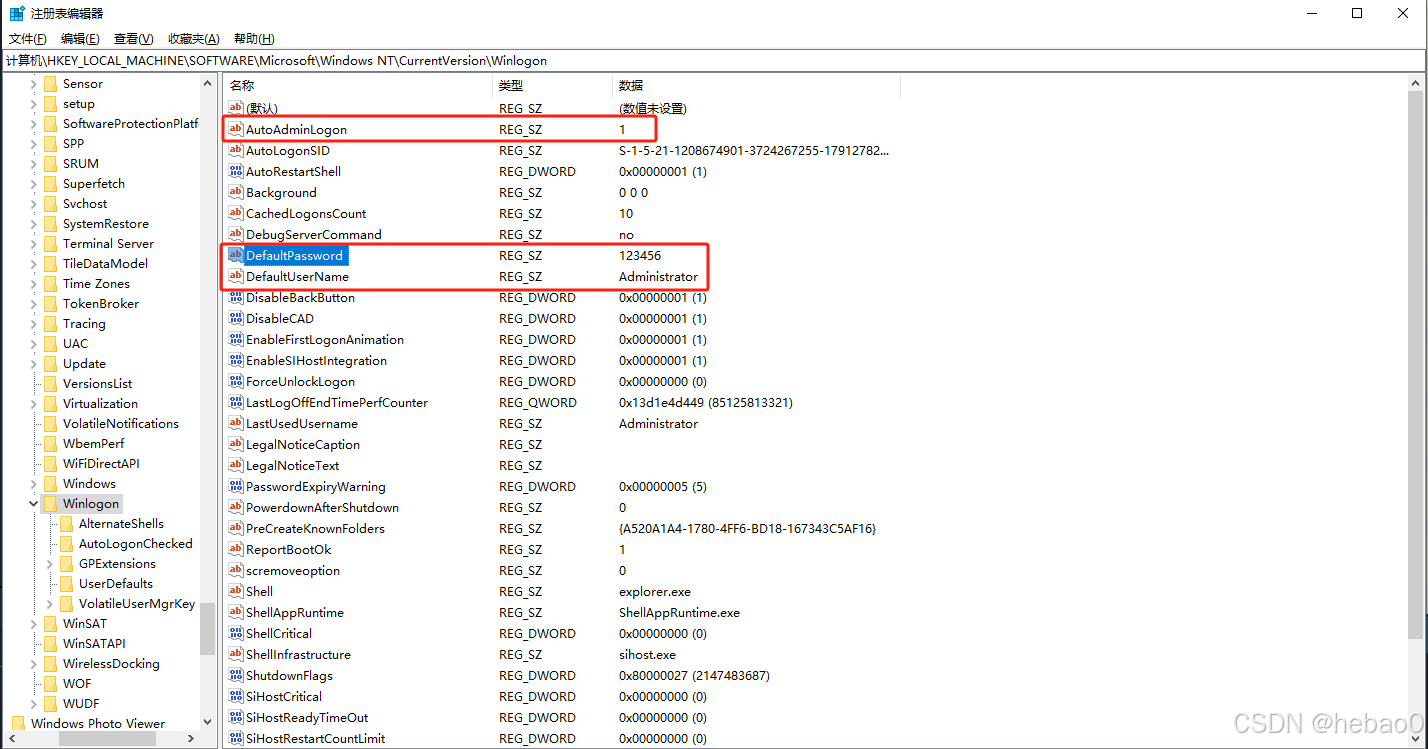Viewport: 1428px width, 749px height.
Task: Expand the VolatileUserMgrKey subkey
Action: (x=50, y=603)
